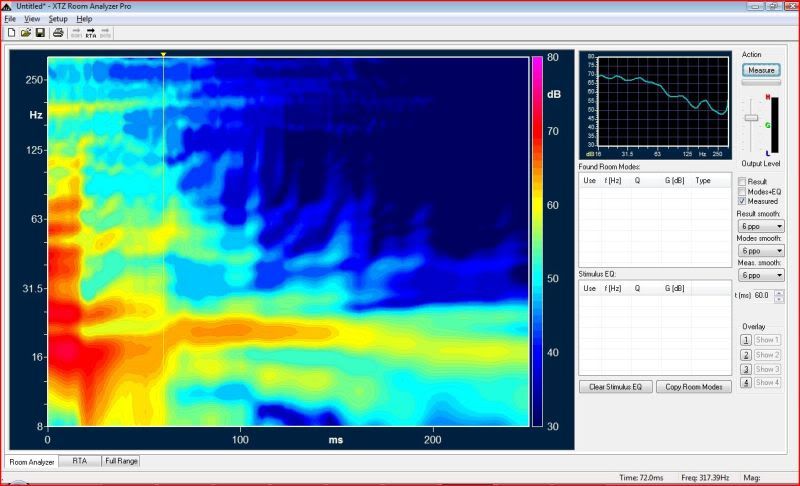
Task: Uncheck the Measured checkbox
Action: [x=742, y=201]
